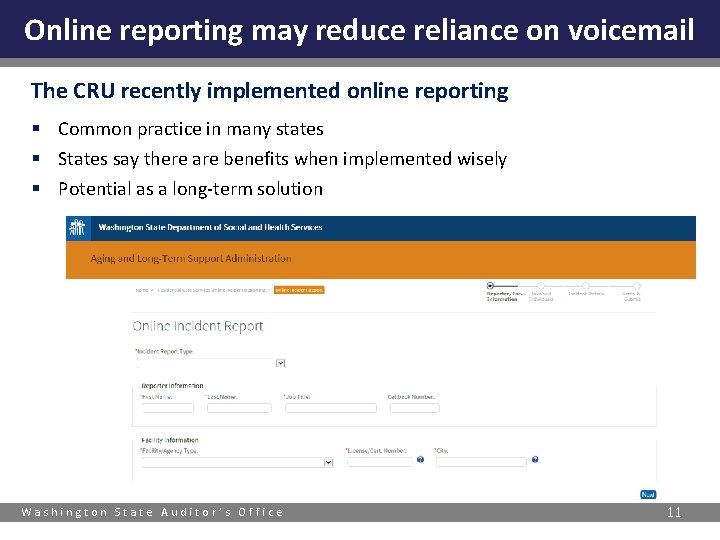720x540 pixels.
Task: Click 'Common practice in many states' bullet
Action: coord(191,129)
